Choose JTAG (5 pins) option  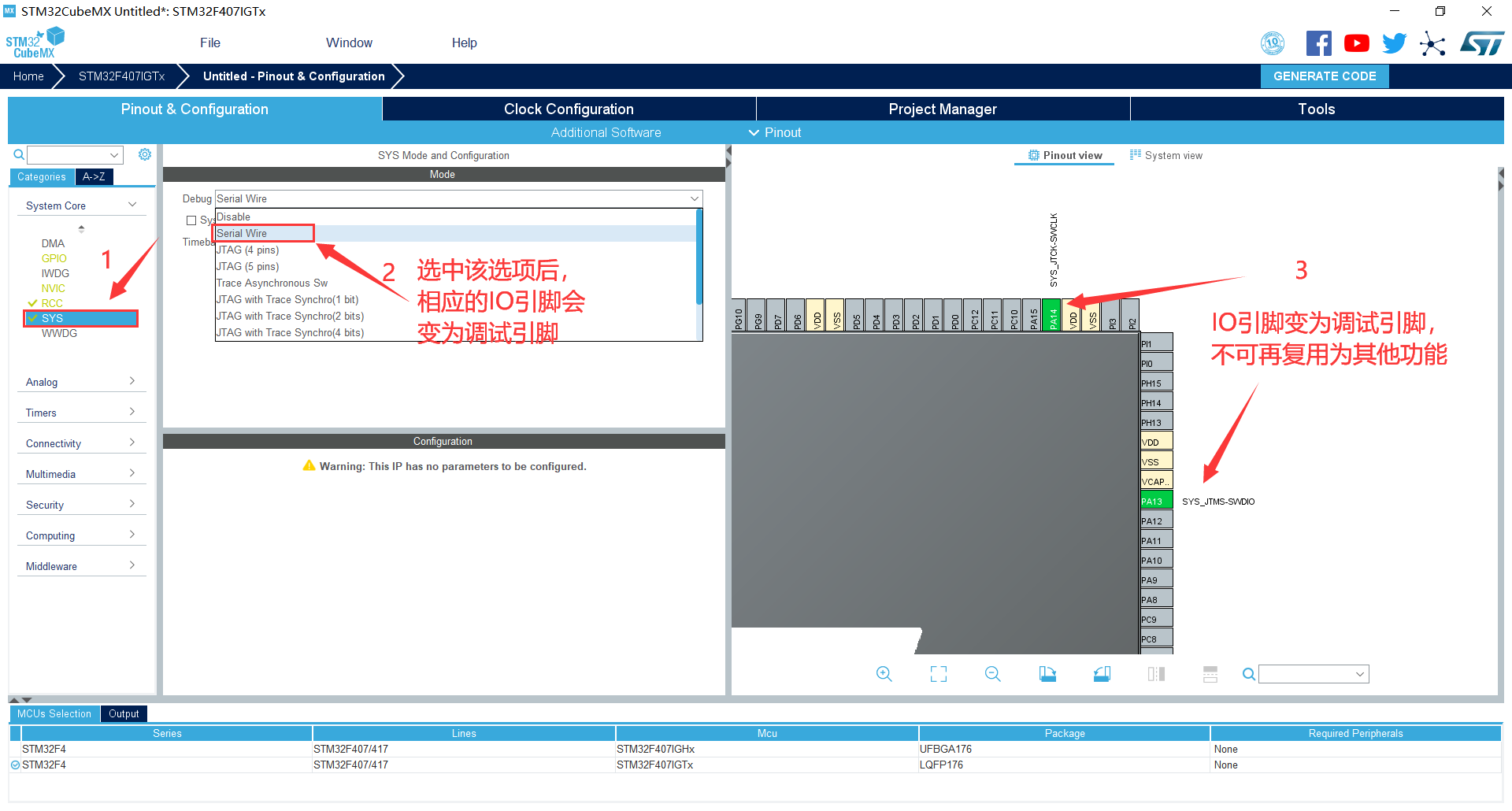tap(248, 266)
